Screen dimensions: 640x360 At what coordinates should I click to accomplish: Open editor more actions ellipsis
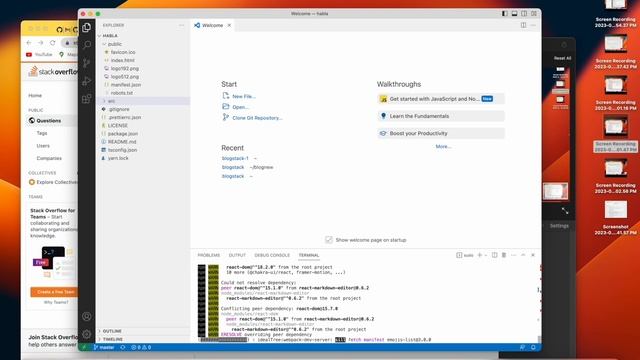point(533,25)
